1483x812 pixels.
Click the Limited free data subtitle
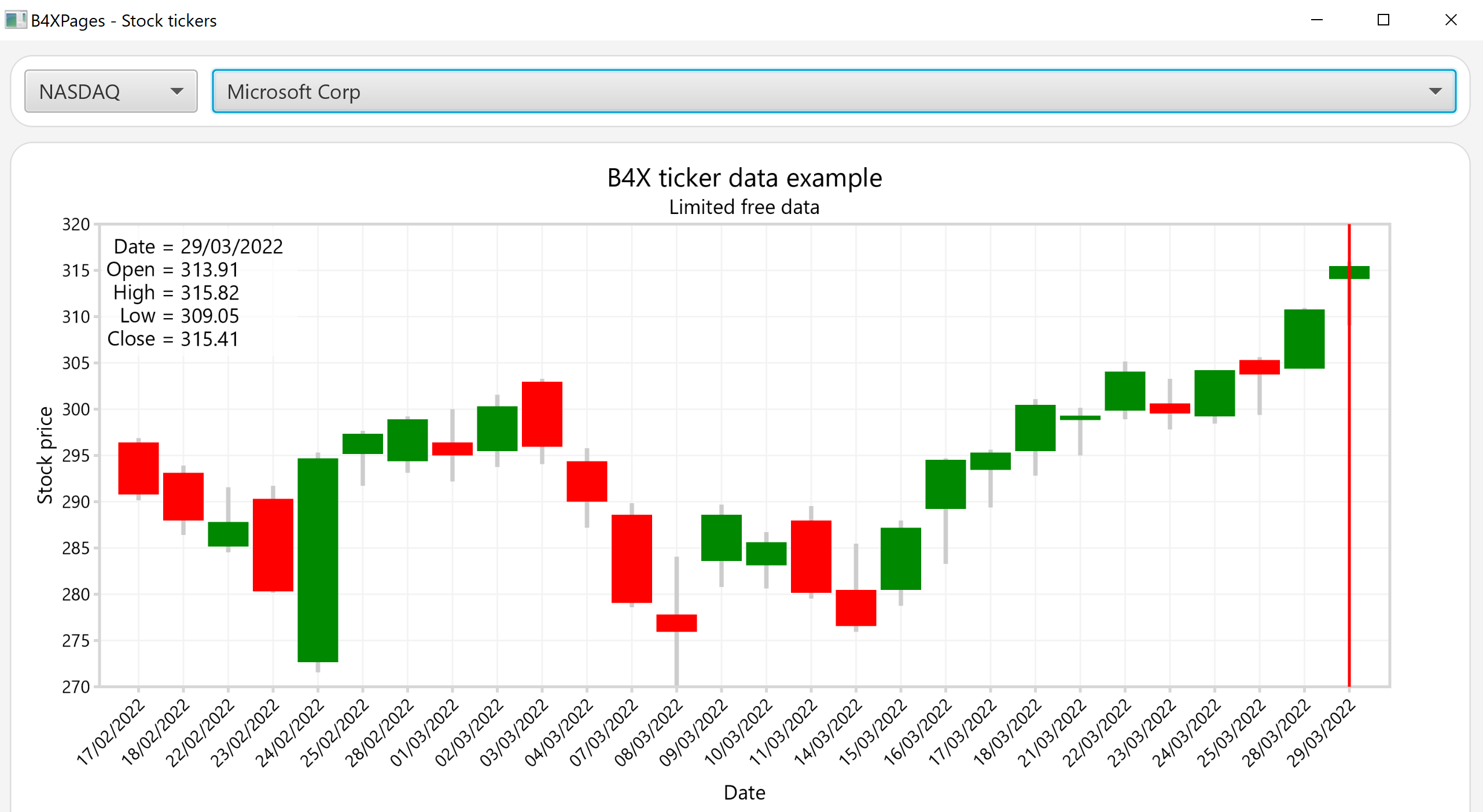click(744, 208)
